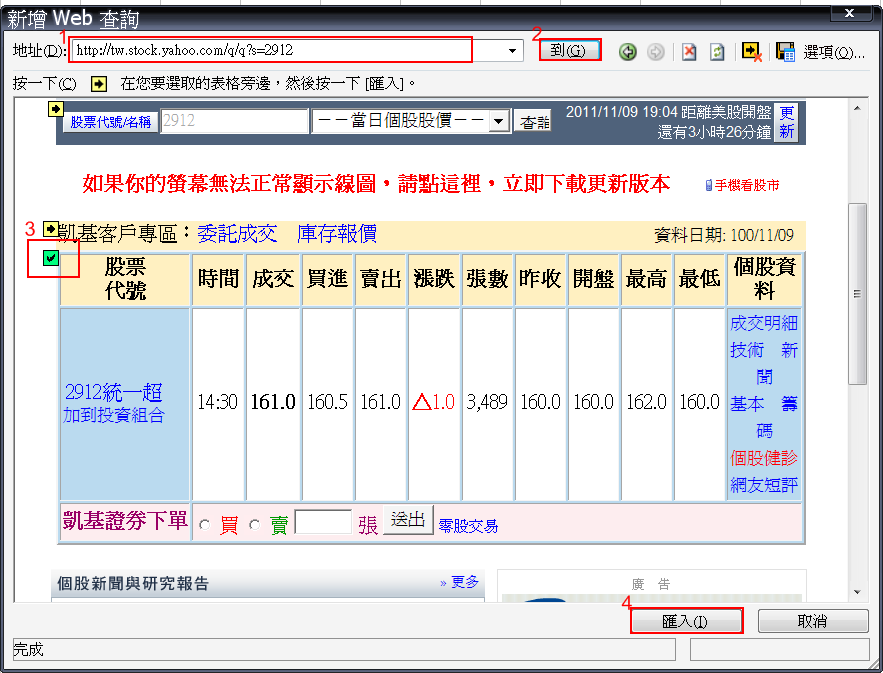Click the 時間 value 14:30
This screenshot has width=883, height=673.
pyautogui.click(x=217, y=402)
